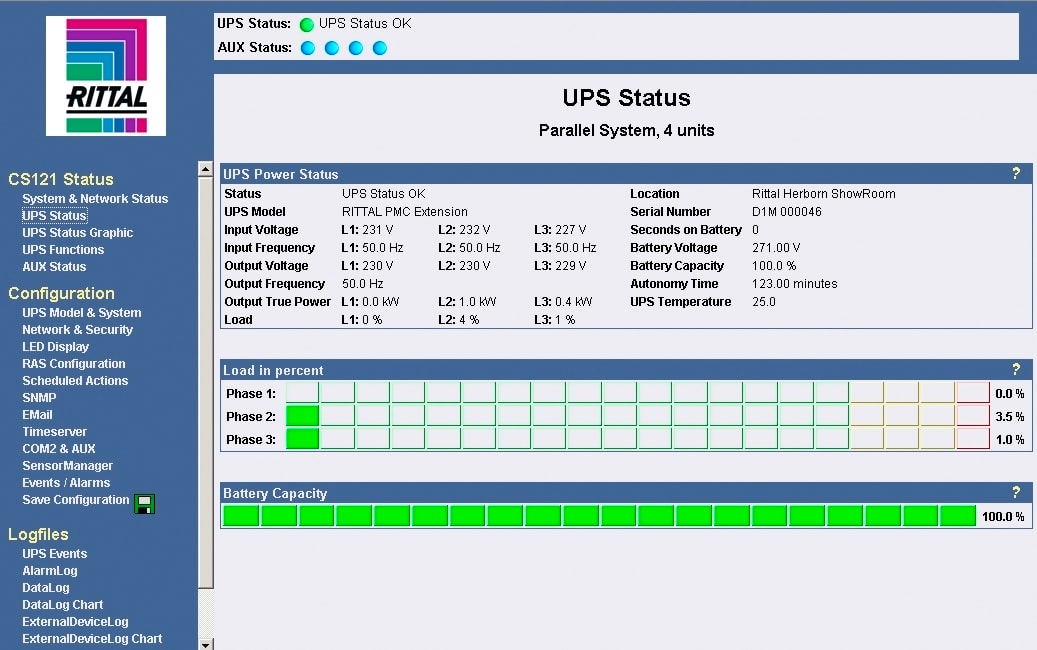This screenshot has width=1037, height=650.
Task: Open help for Load in percent panel
Action: pos(1016,369)
